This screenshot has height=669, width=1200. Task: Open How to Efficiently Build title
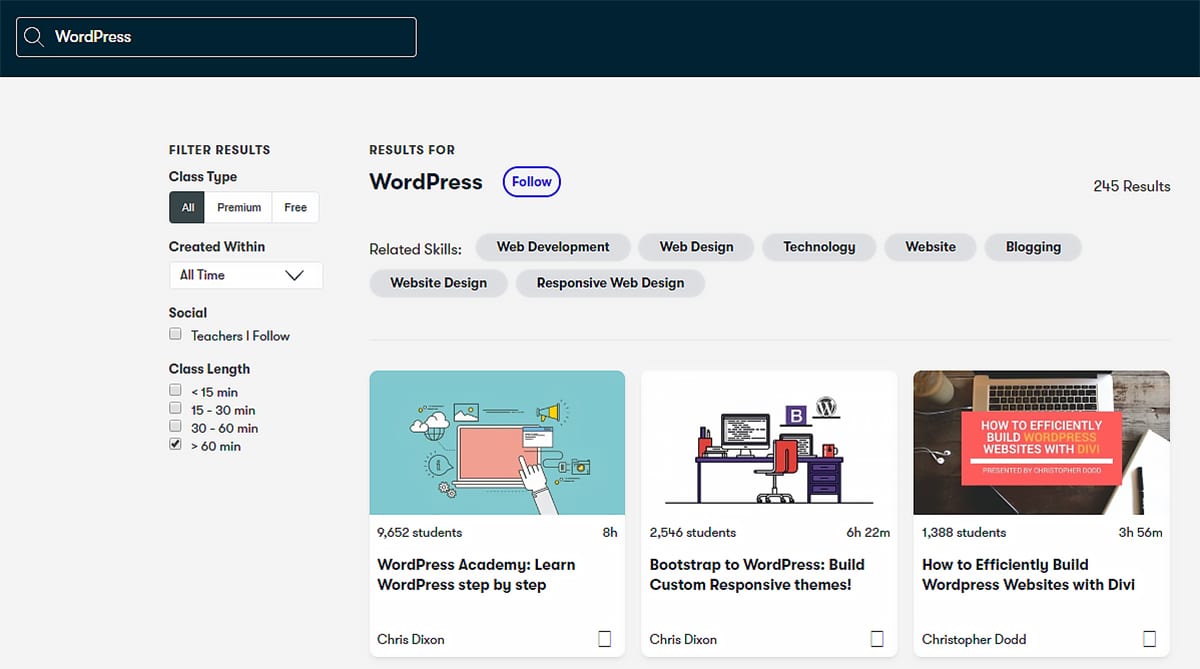[1028, 575]
